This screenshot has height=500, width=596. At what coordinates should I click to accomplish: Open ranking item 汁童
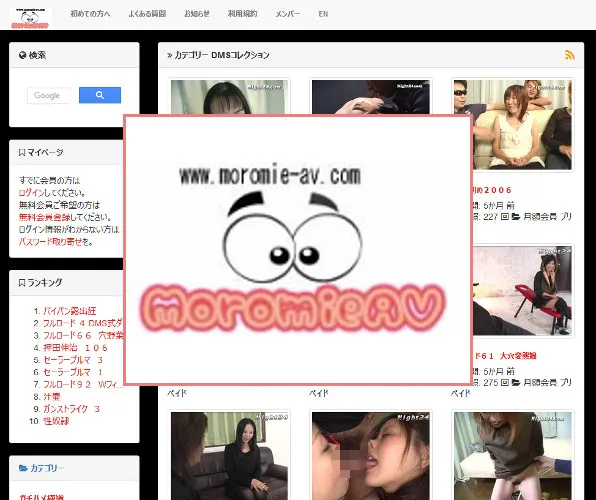point(52,397)
